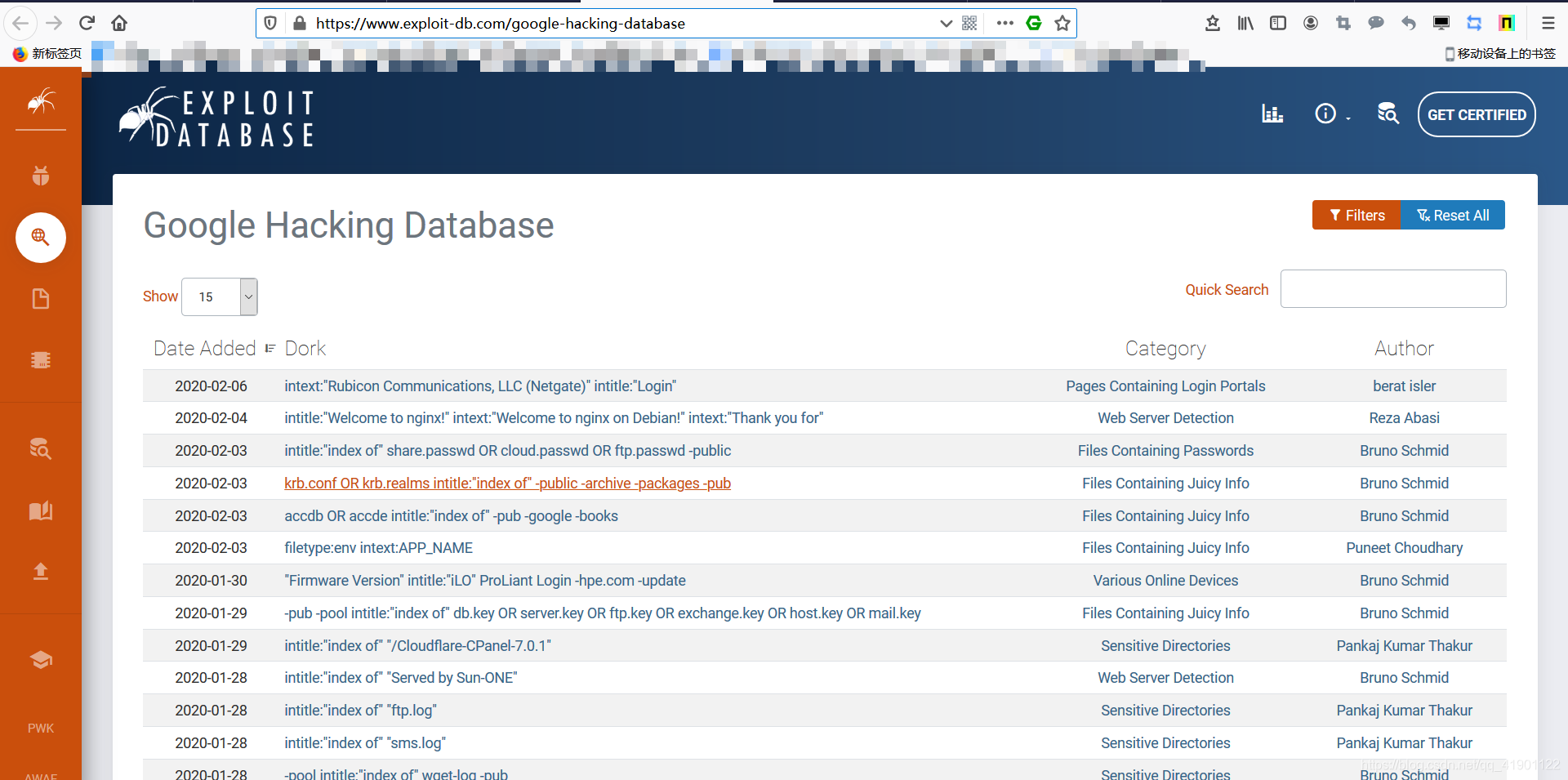Screen dimensions: 1568x780
Task: Open the Firmware Version iLO ProLiant dork
Action: coord(485,581)
